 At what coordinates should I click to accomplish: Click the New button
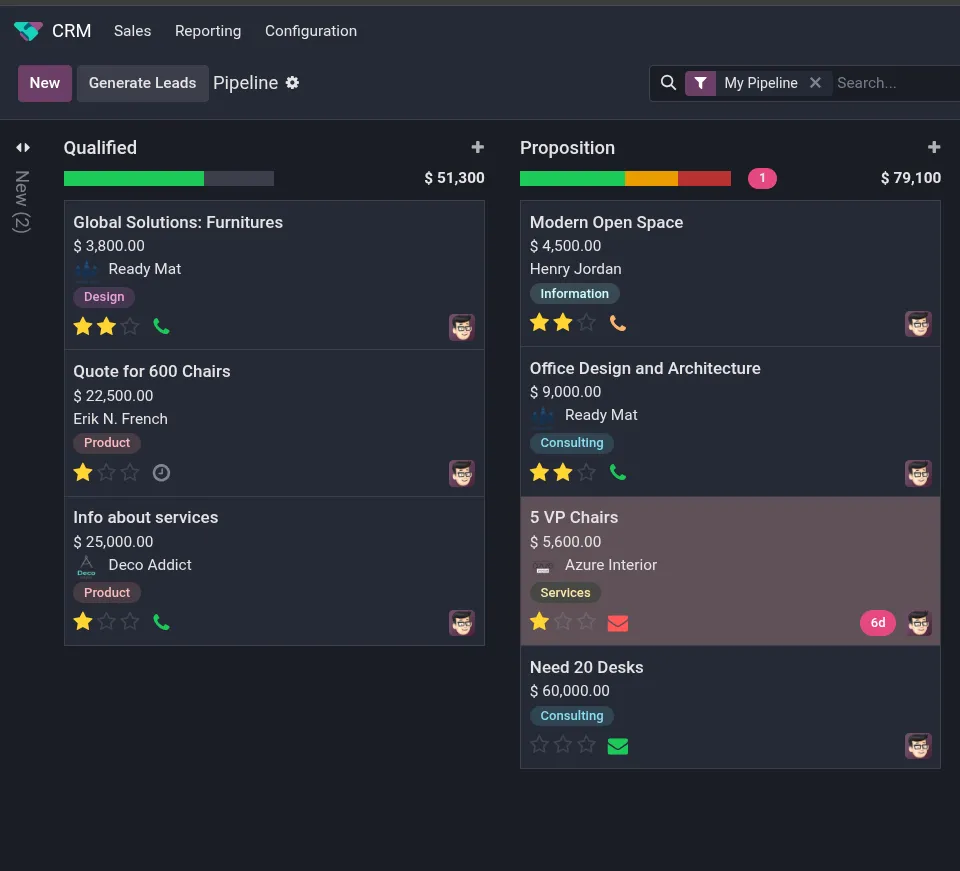[45, 83]
